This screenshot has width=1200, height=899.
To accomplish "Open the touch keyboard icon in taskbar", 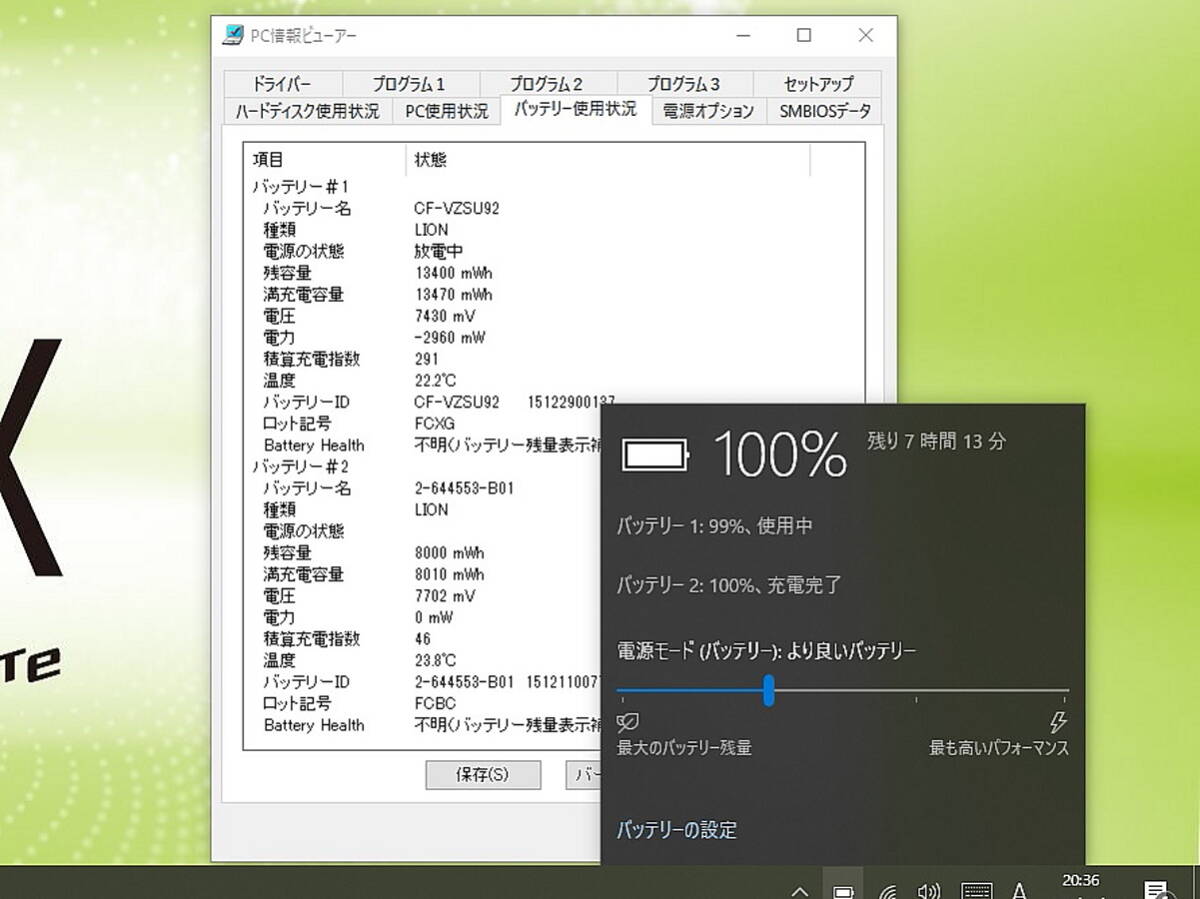I will point(976,891).
